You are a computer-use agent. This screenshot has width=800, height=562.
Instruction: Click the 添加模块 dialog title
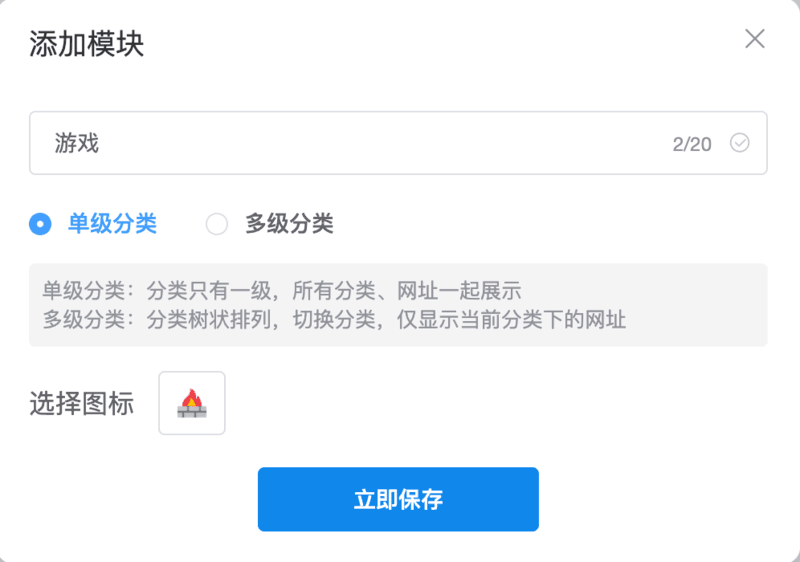(x=86, y=44)
